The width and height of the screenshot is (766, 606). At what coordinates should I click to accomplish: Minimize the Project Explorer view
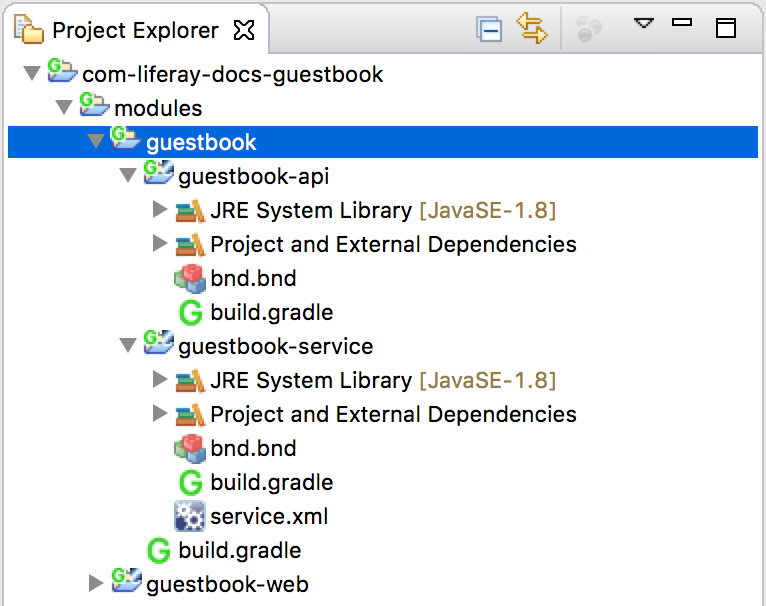click(682, 22)
